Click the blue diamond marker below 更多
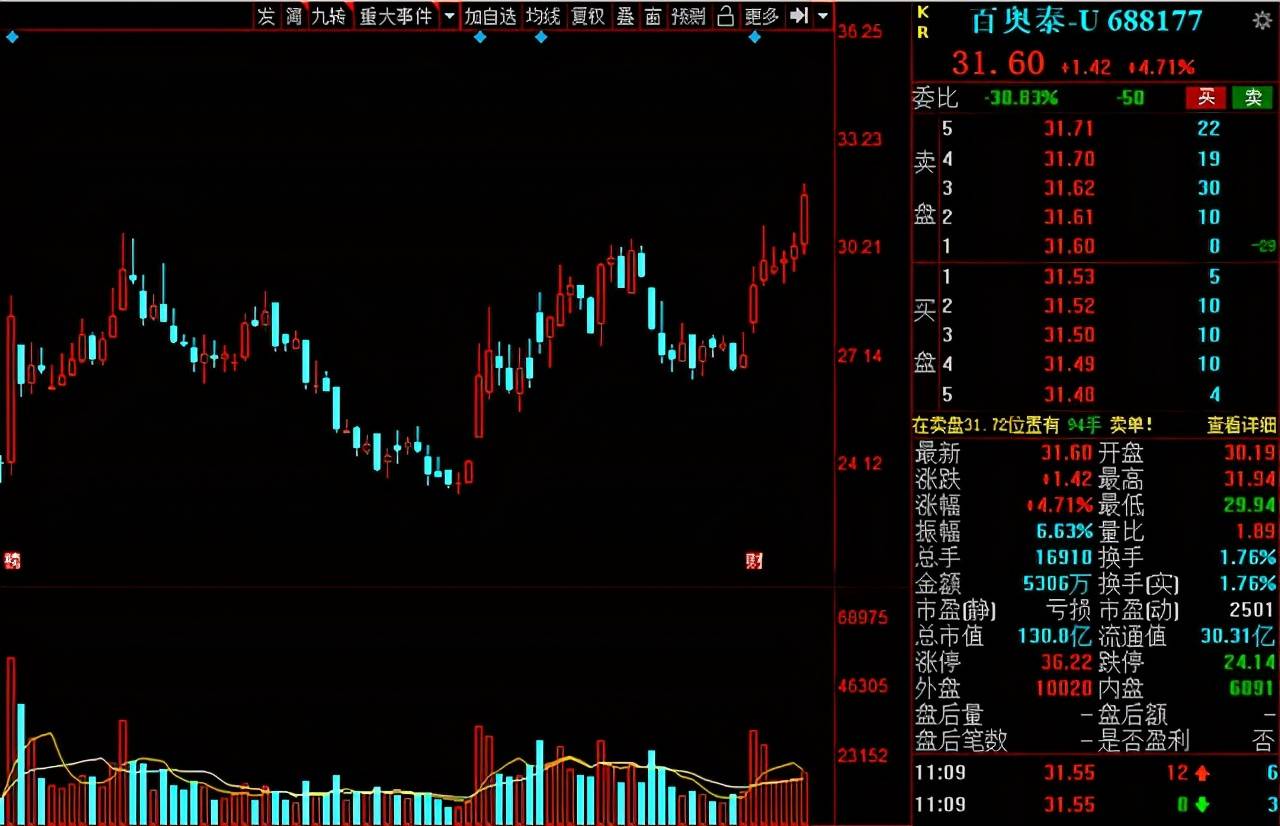Image resolution: width=1280 pixels, height=826 pixels. click(754, 37)
